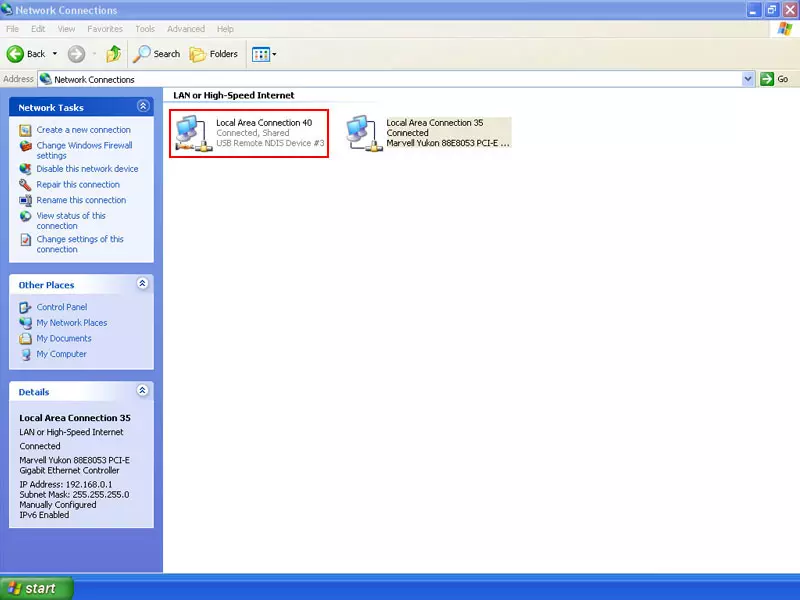This screenshot has width=800, height=600.
Task: Click View status of this connection
Action: 71,221
